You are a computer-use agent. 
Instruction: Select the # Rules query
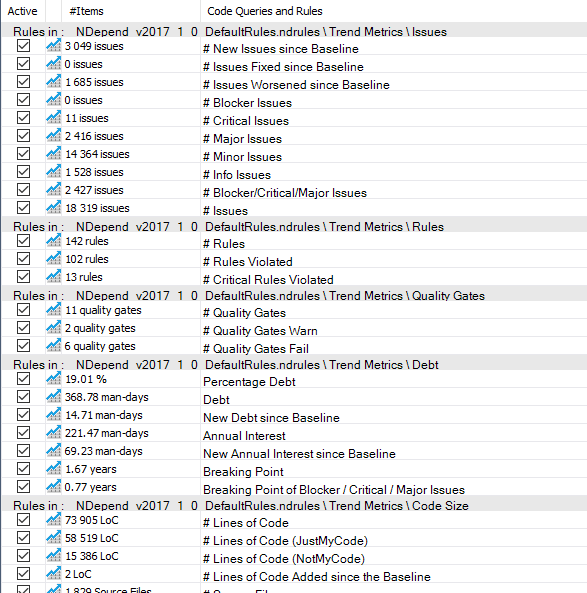[224, 244]
